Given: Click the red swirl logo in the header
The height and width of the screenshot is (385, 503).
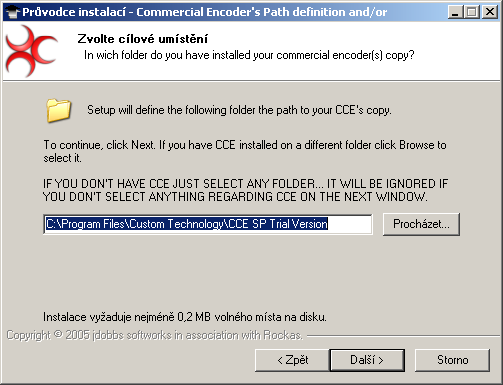Looking at the screenshot, I should click(31, 51).
